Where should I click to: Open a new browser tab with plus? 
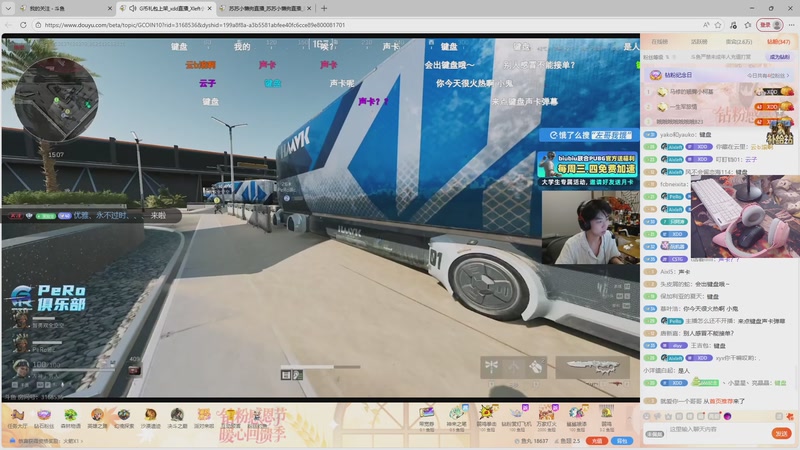(324, 8)
